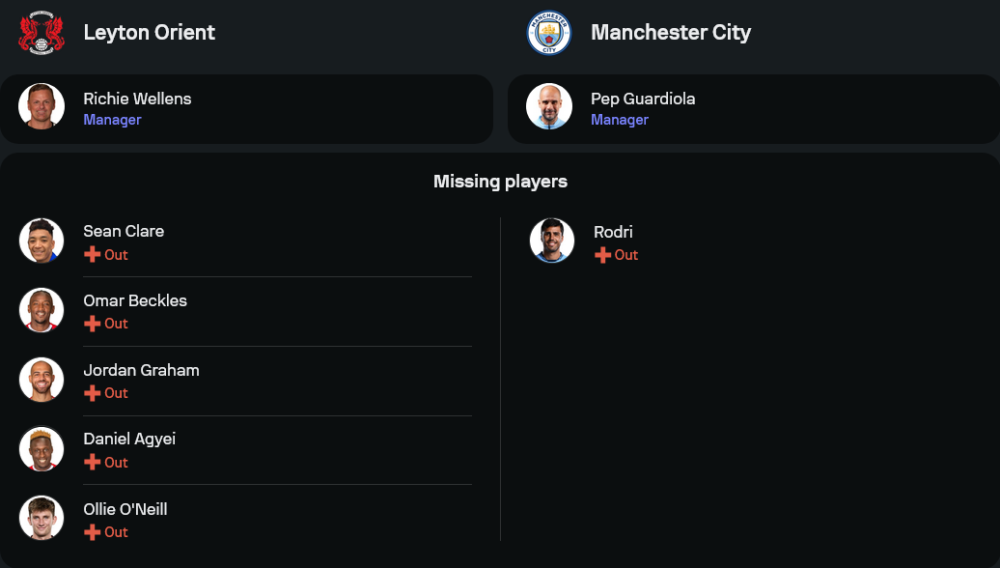Click Ollie O'Neill's player avatar
The height and width of the screenshot is (568, 1000).
tap(42, 518)
